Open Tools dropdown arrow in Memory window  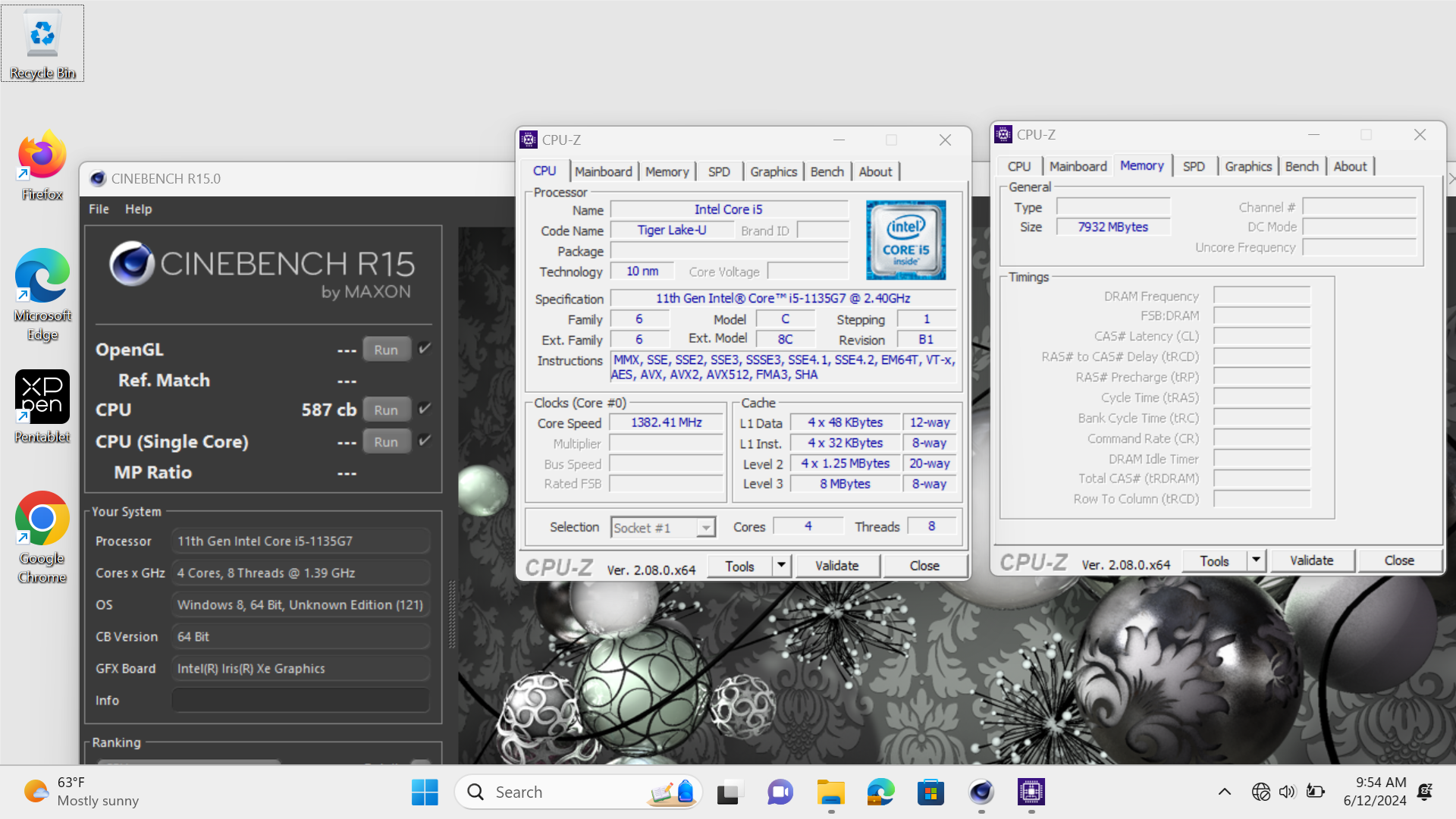click(1256, 560)
